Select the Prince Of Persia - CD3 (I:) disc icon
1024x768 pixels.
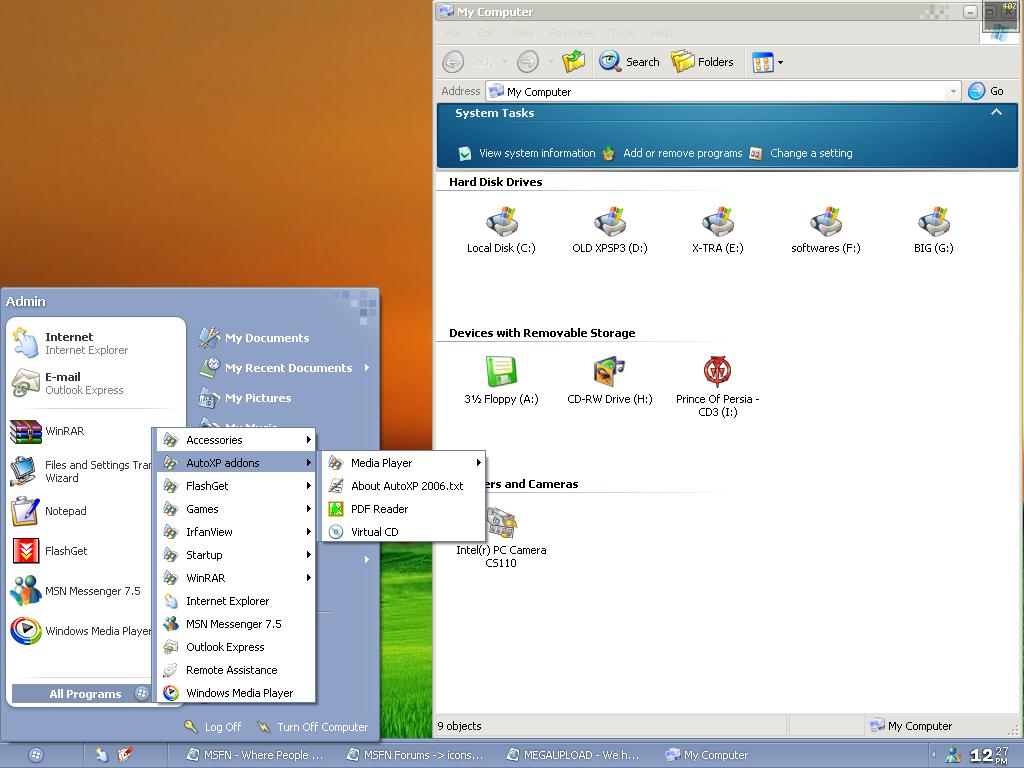pos(718,372)
